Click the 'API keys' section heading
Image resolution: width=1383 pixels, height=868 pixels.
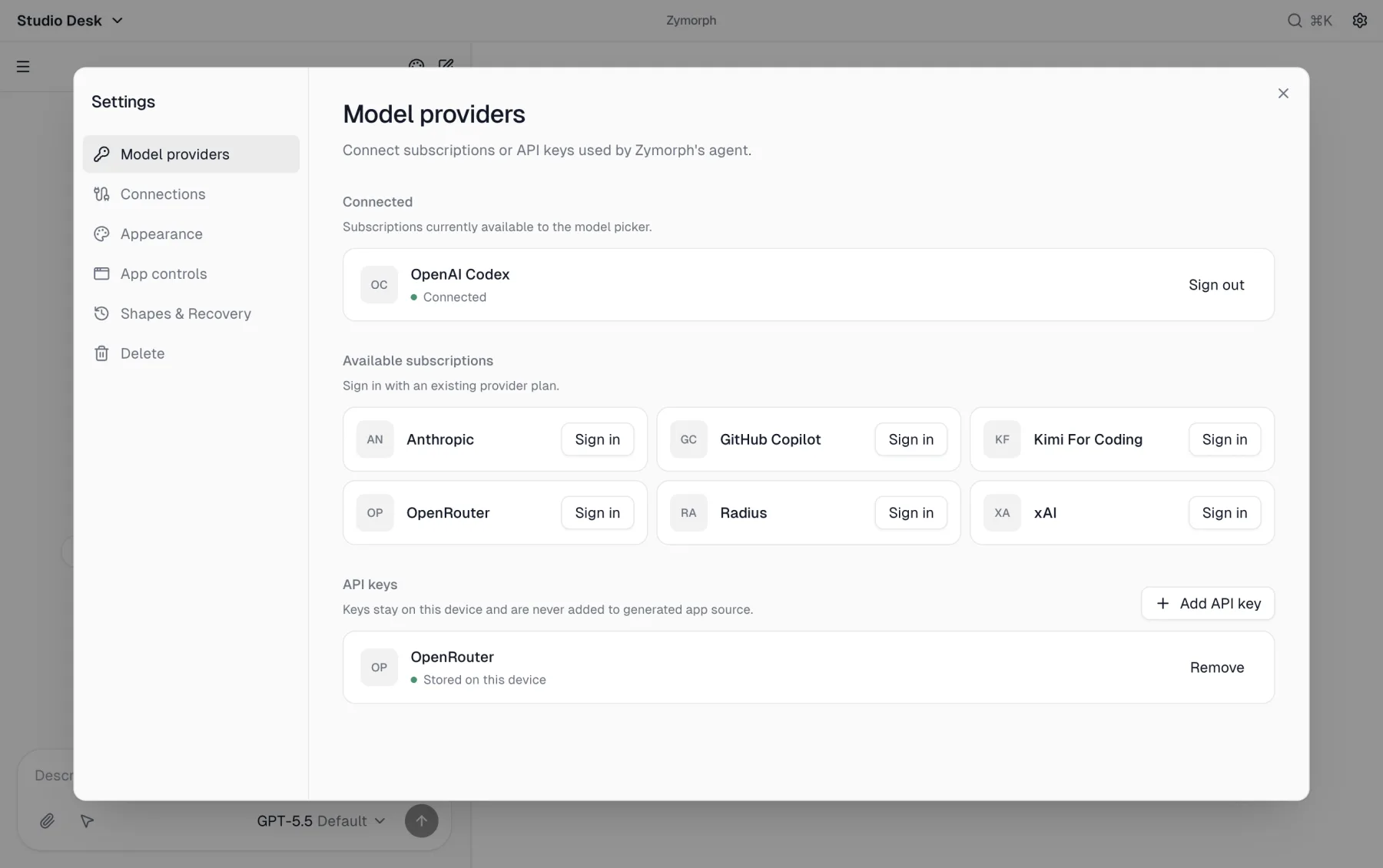(x=370, y=585)
